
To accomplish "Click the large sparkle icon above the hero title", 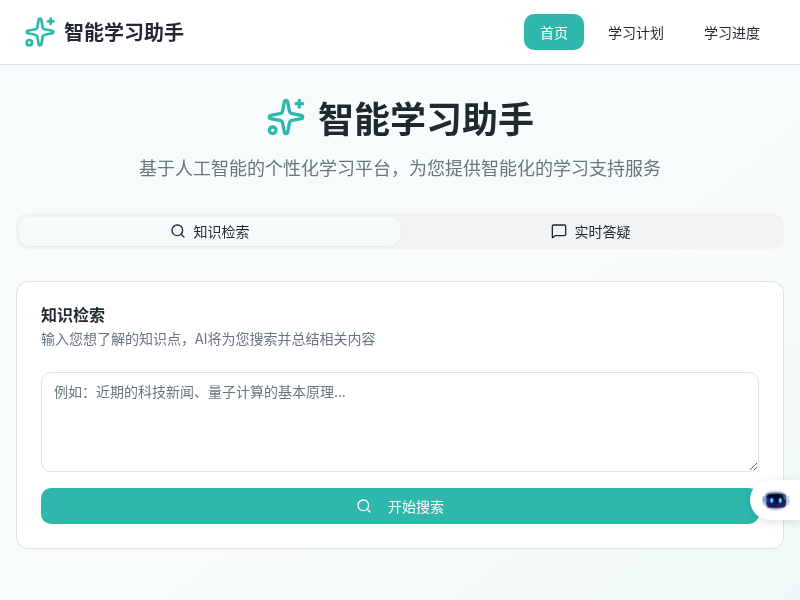I will pyautogui.click(x=285, y=118).
